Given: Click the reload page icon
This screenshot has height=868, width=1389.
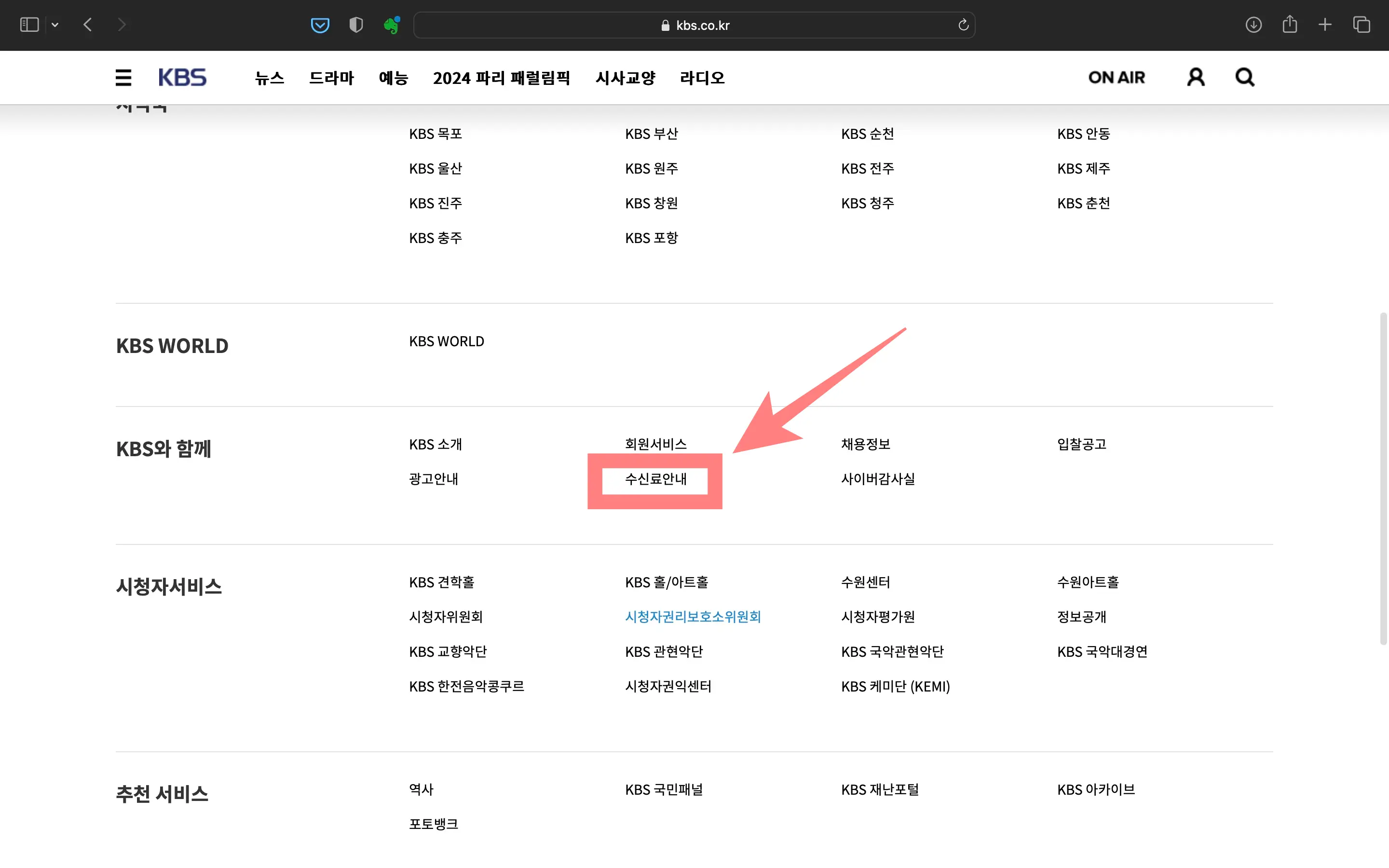Looking at the screenshot, I should (x=963, y=25).
